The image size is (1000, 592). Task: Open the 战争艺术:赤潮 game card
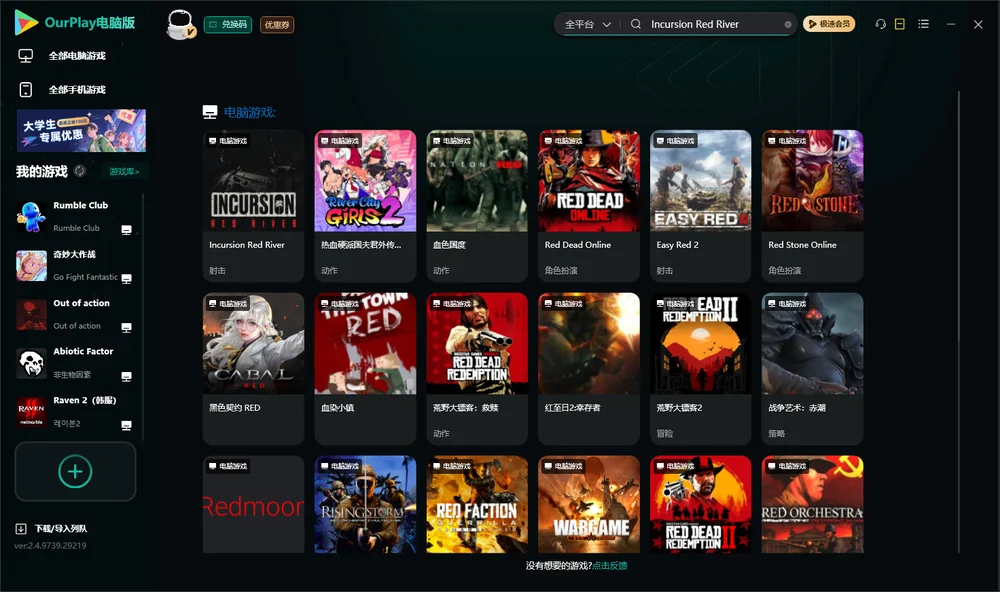pyautogui.click(x=812, y=368)
